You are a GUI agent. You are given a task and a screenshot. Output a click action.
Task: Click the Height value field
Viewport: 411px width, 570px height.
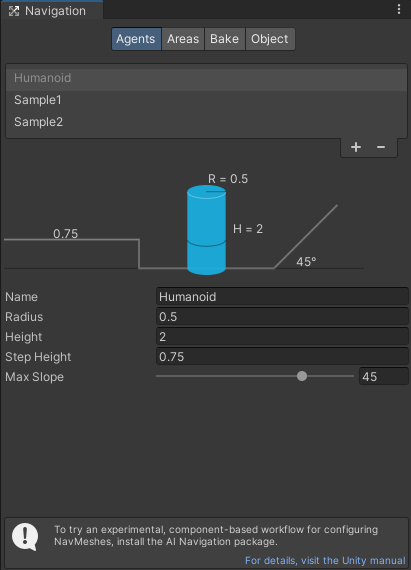(x=282, y=337)
